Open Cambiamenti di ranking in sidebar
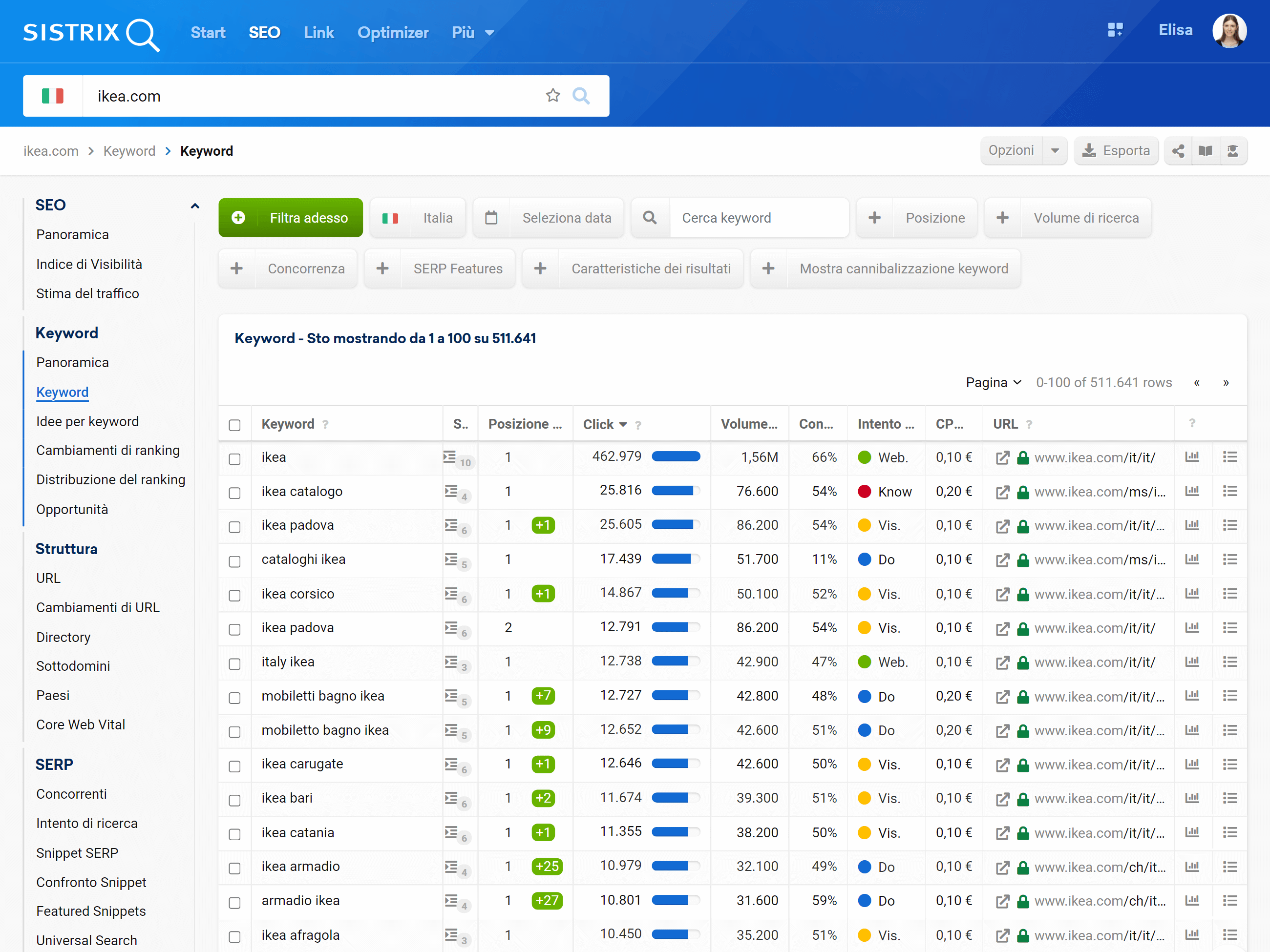The width and height of the screenshot is (1270, 952). click(x=108, y=451)
